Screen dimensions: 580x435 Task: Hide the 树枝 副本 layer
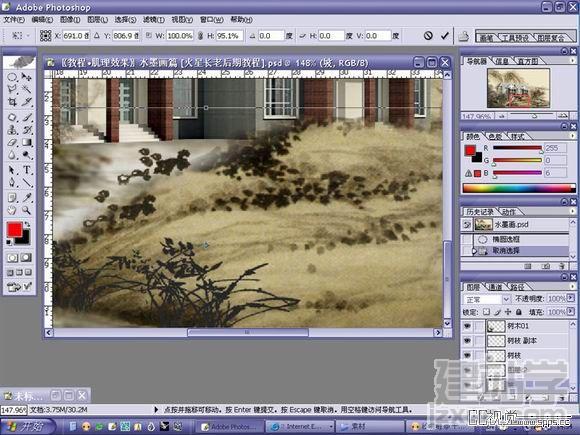click(468, 340)
